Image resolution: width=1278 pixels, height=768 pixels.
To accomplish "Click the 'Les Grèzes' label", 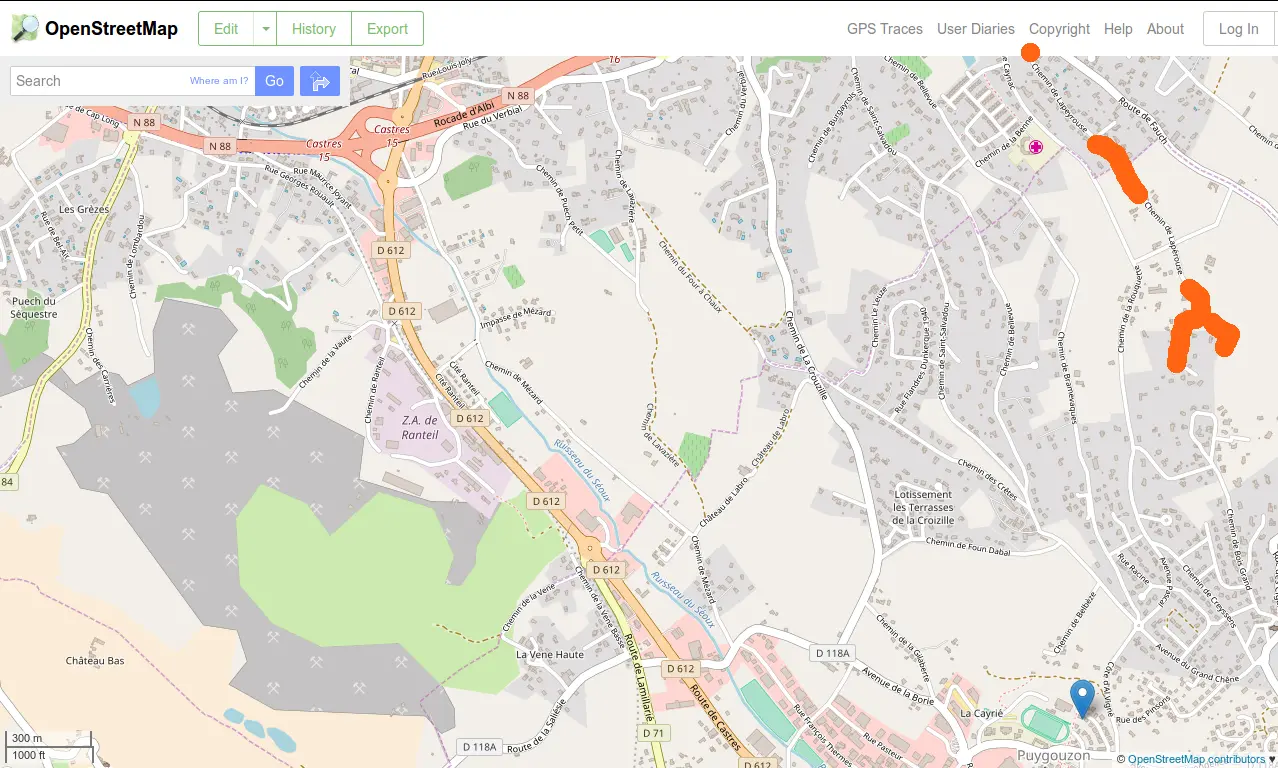I will tap(84, 209).
